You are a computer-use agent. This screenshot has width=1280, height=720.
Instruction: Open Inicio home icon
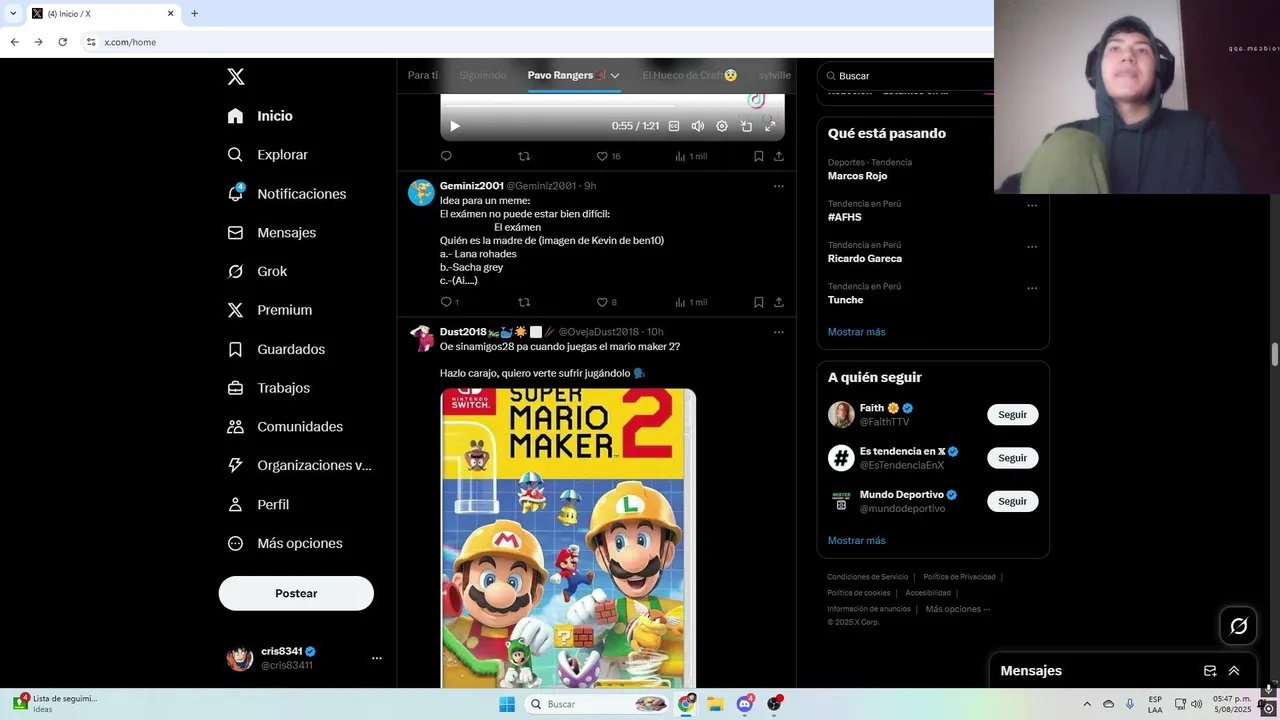pyautogui.click(x=235, y=116)
